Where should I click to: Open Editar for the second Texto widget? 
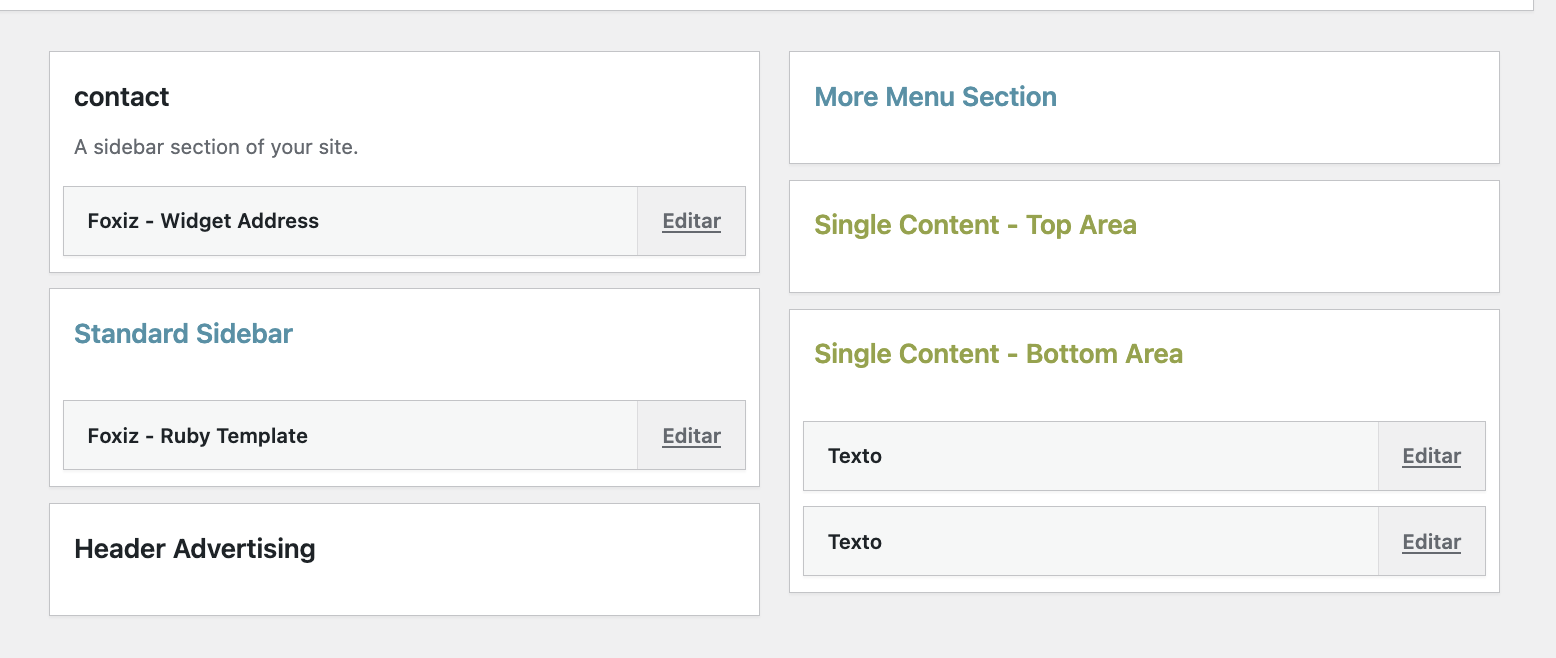click(x=1431, y=542)
